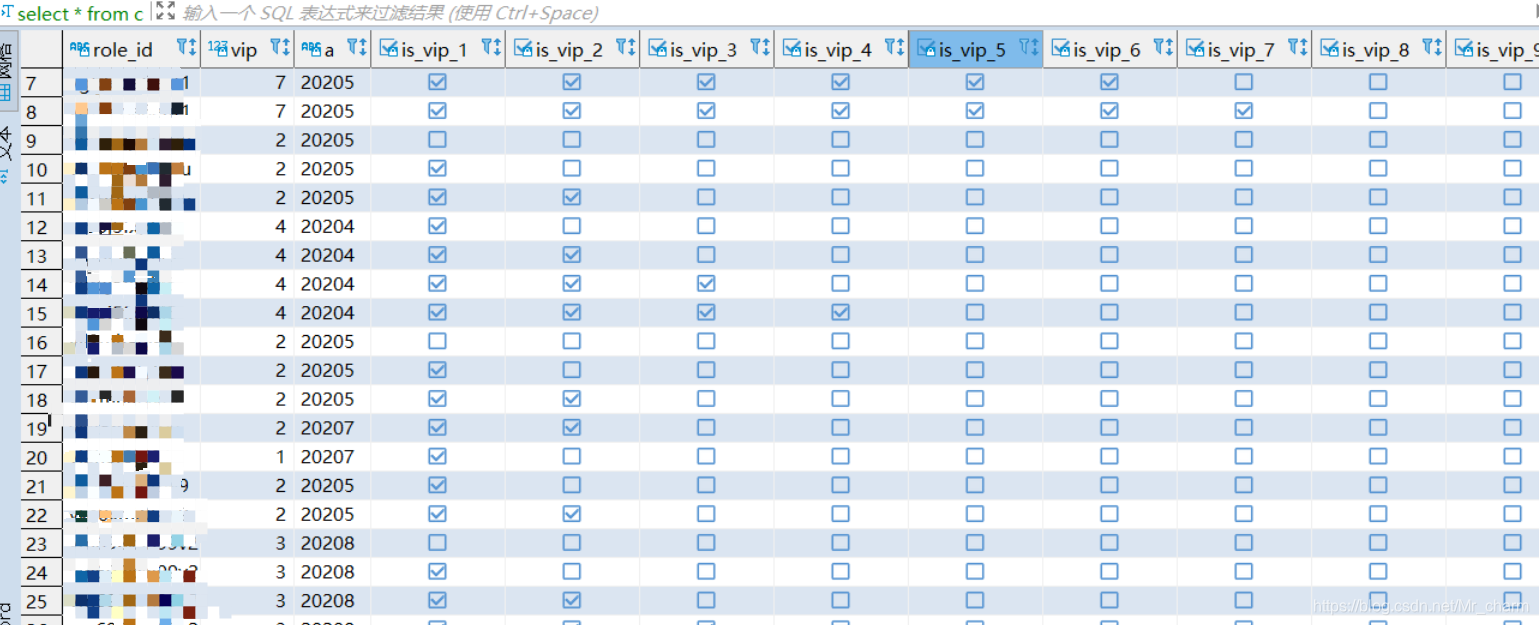The width and height of the screenshot is (1539, 625).
Task: Toggle is_vip_2 checkbox in row 11
Action: pyautogui.click(x=572, y=197)
